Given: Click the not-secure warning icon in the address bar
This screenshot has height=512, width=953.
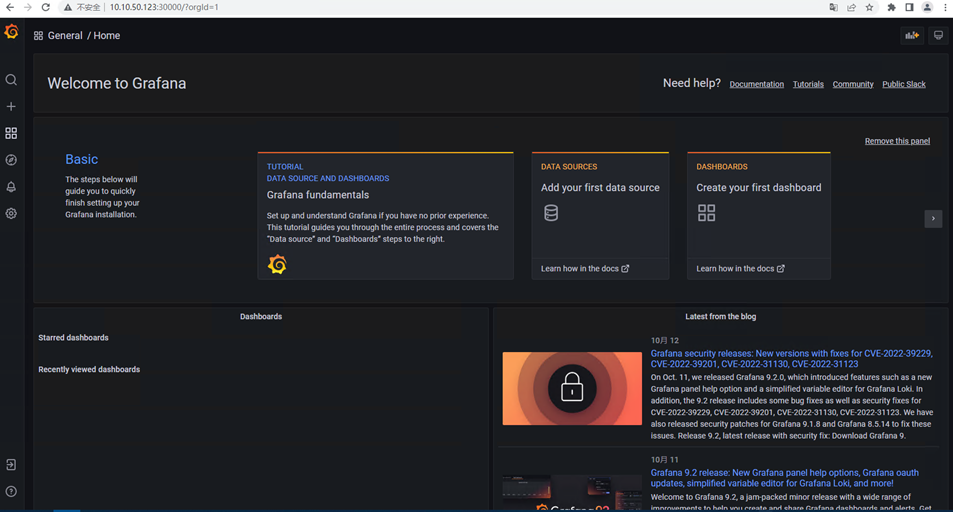Looking at the screenshot, I should [67, 7].
